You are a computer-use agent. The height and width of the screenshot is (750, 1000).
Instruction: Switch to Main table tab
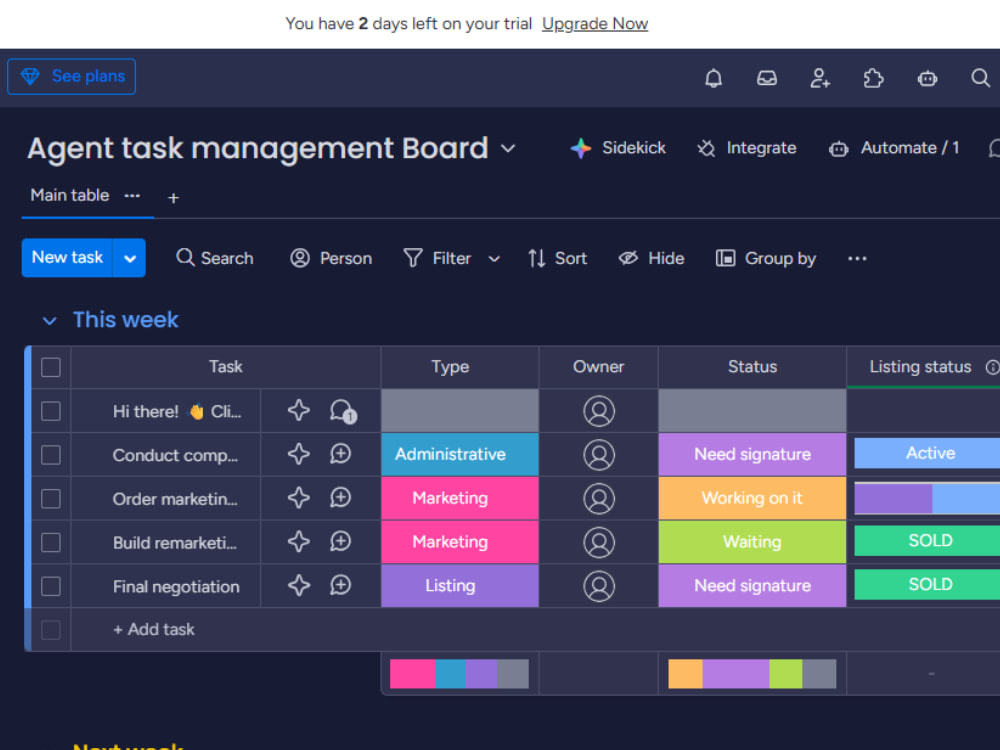(70, 195)
